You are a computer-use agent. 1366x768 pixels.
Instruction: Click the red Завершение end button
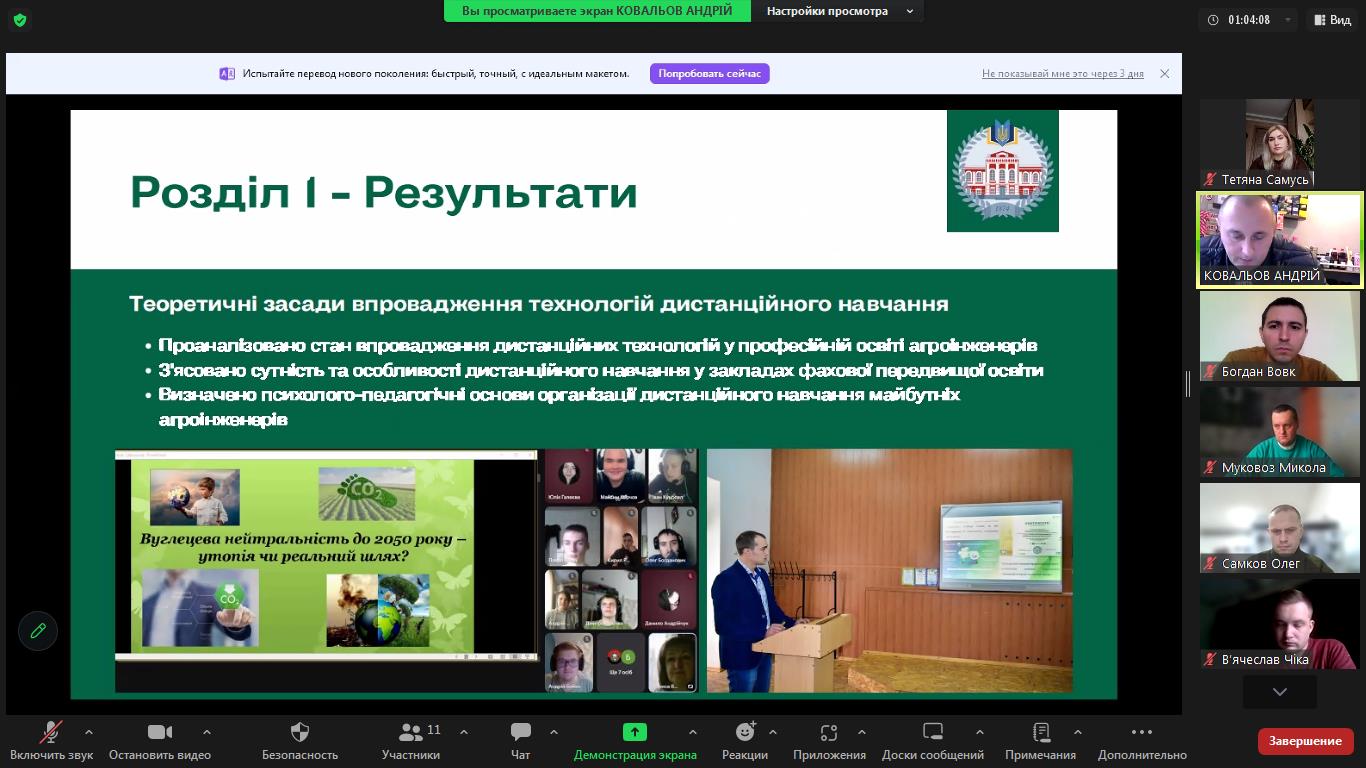click(x=1305, y=741)
